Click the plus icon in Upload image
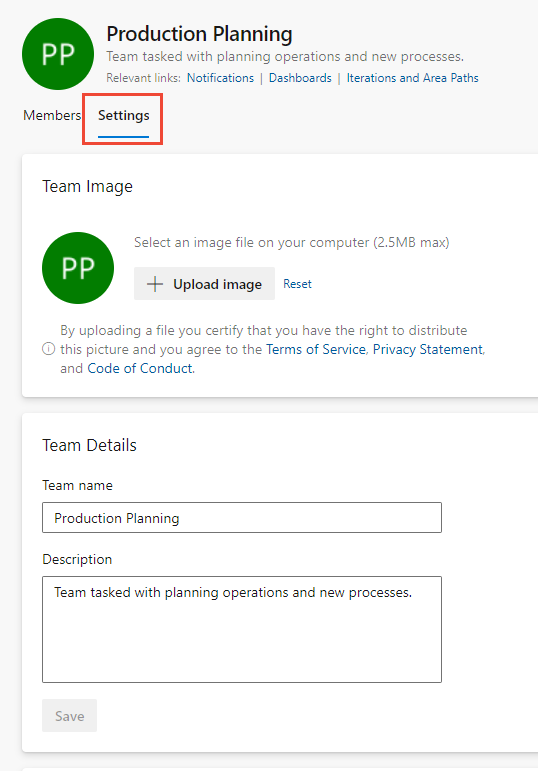Viewport: 539px width, 772px height. 155,284
